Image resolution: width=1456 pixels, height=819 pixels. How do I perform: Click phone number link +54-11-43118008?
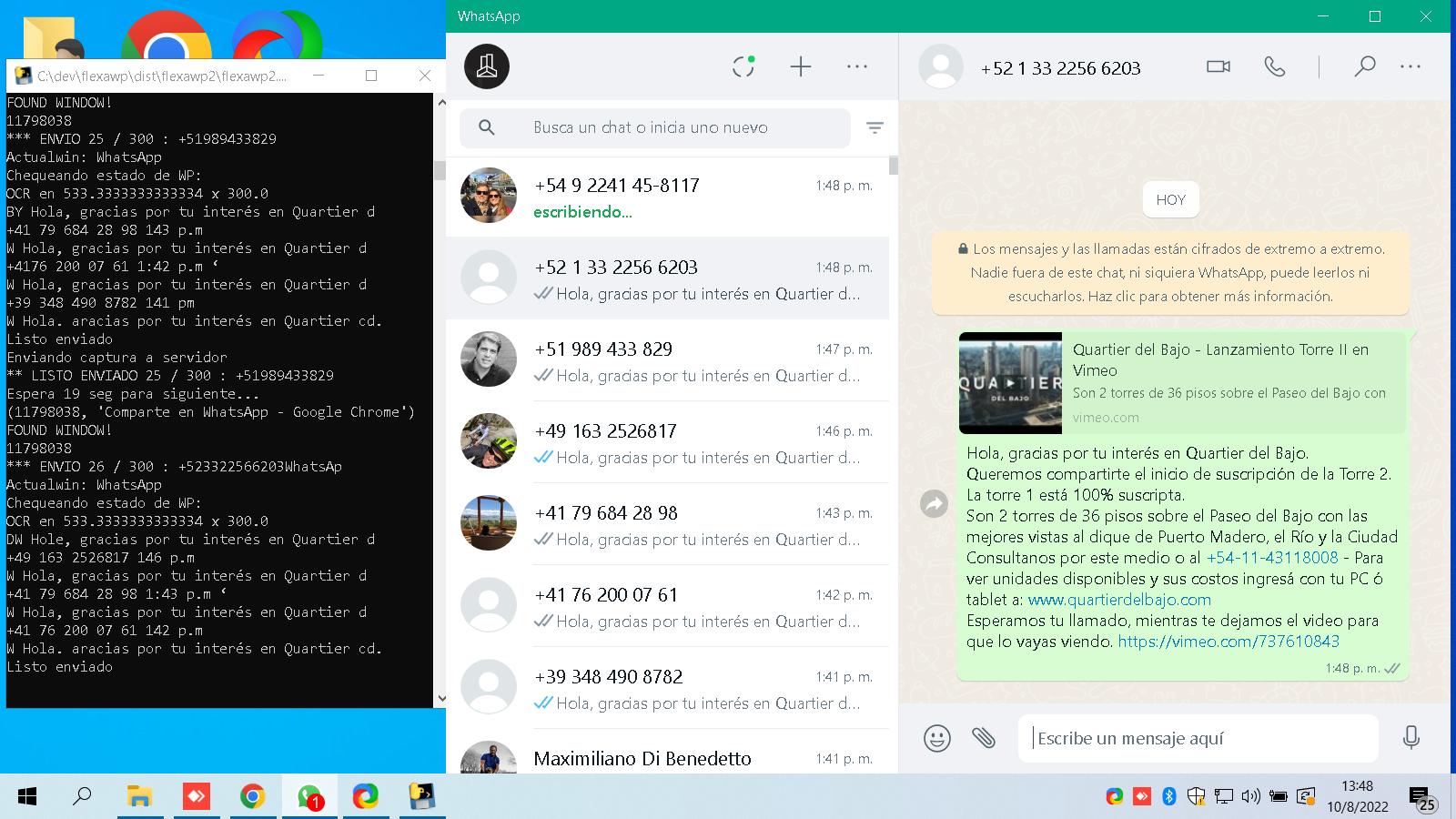point(1272,558)
